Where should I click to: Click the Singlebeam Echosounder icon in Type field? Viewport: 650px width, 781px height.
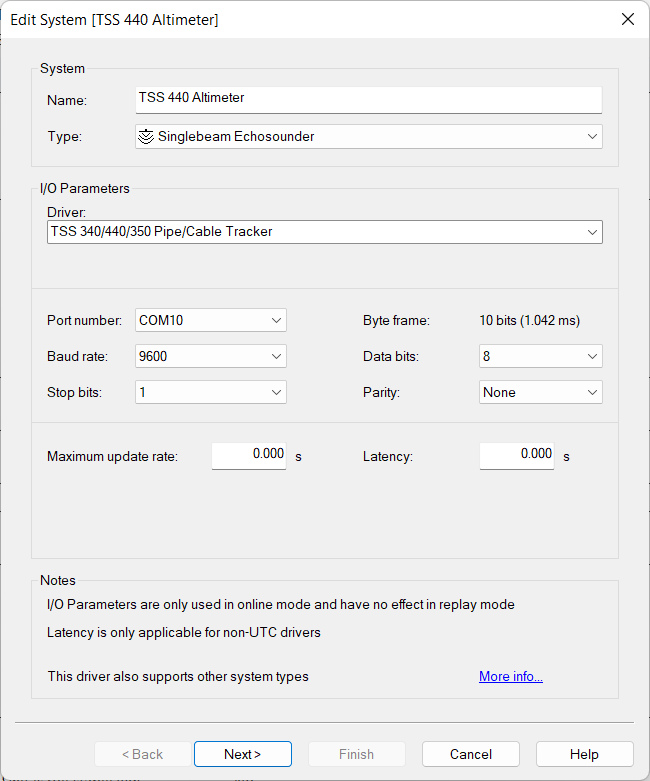coord(146,136)
